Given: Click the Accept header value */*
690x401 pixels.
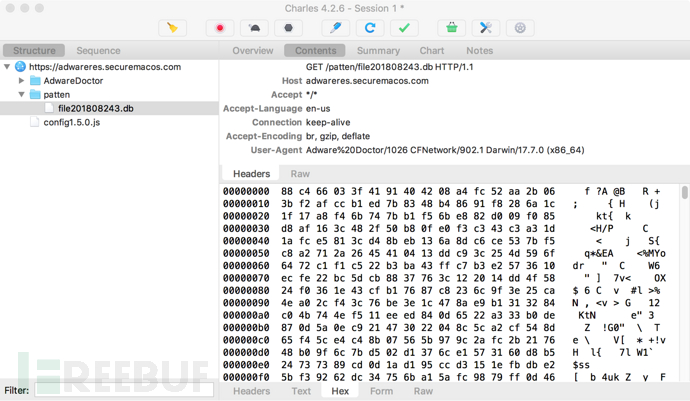Looking at the screenshot, I should coord(312,95).
